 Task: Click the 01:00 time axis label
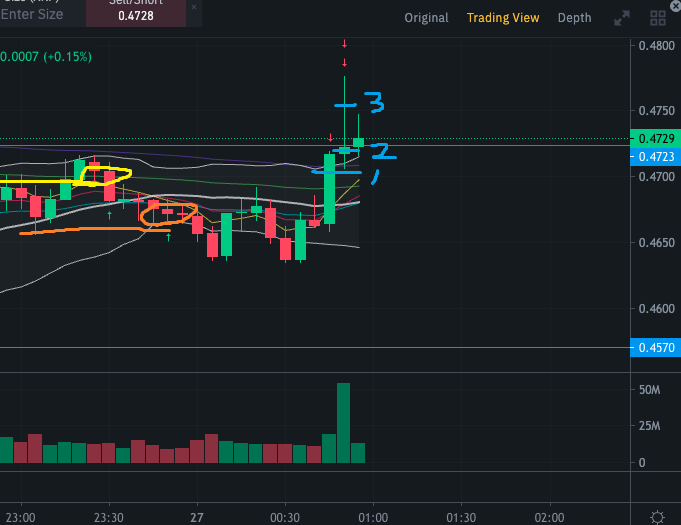point(373,518)
